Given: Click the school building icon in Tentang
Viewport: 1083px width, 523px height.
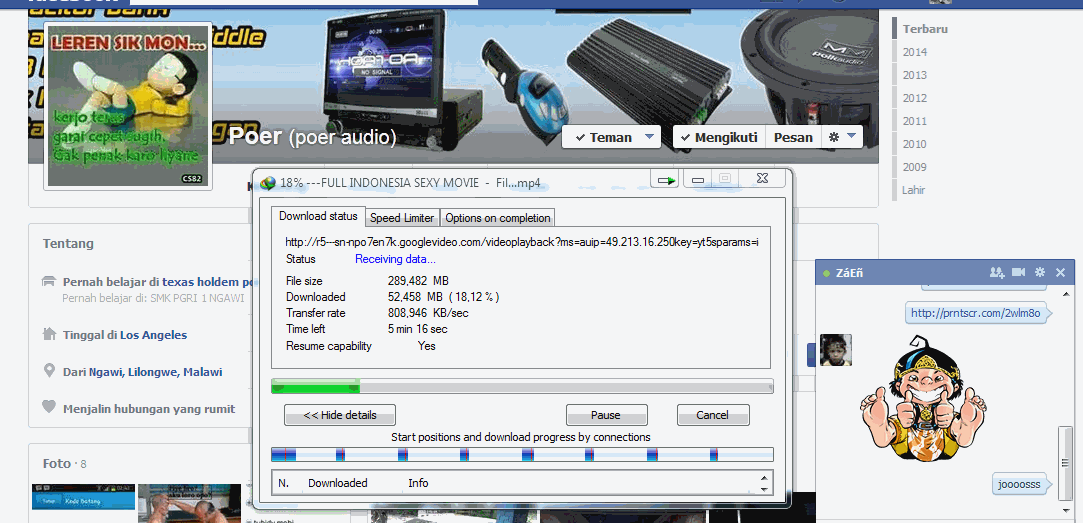Looking at the screenshot, I should pyautogui.click(x=48, y=280).
